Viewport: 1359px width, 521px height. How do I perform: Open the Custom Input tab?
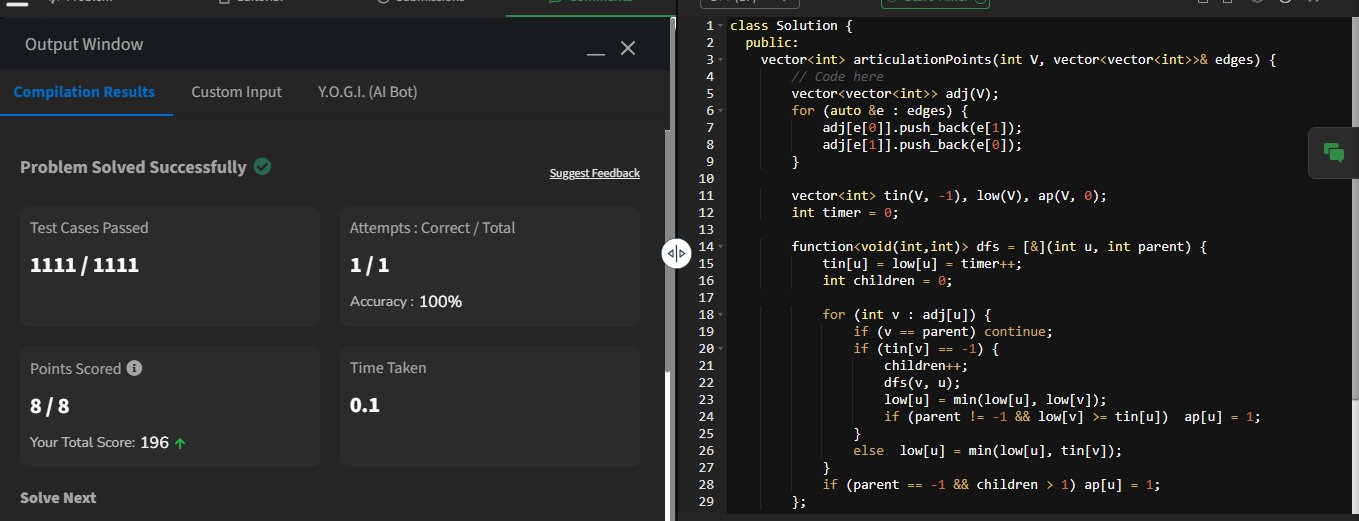236,92
